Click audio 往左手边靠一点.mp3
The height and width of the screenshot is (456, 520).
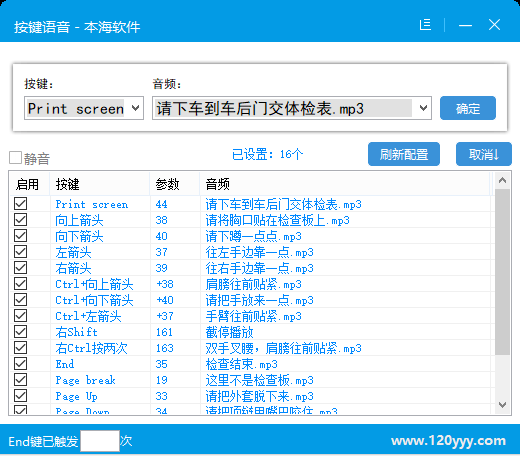tap(259, 252)
